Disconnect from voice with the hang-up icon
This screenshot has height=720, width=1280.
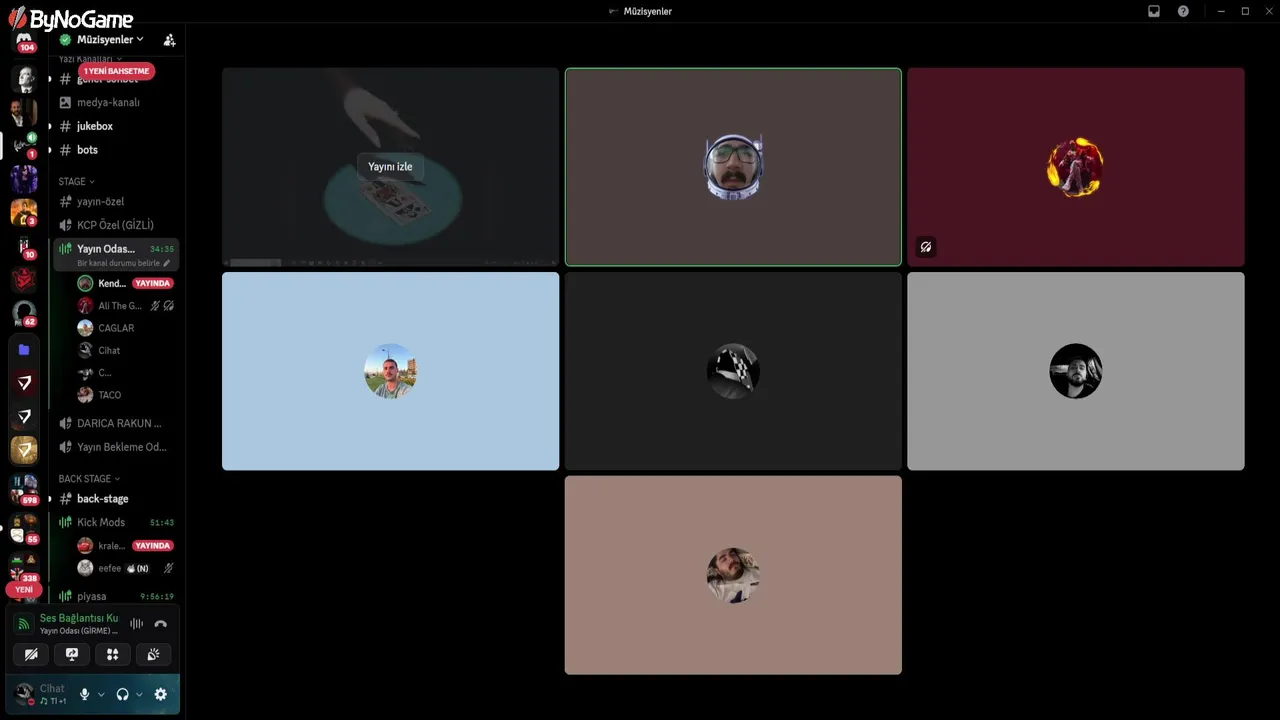click(x=160, y=624)
